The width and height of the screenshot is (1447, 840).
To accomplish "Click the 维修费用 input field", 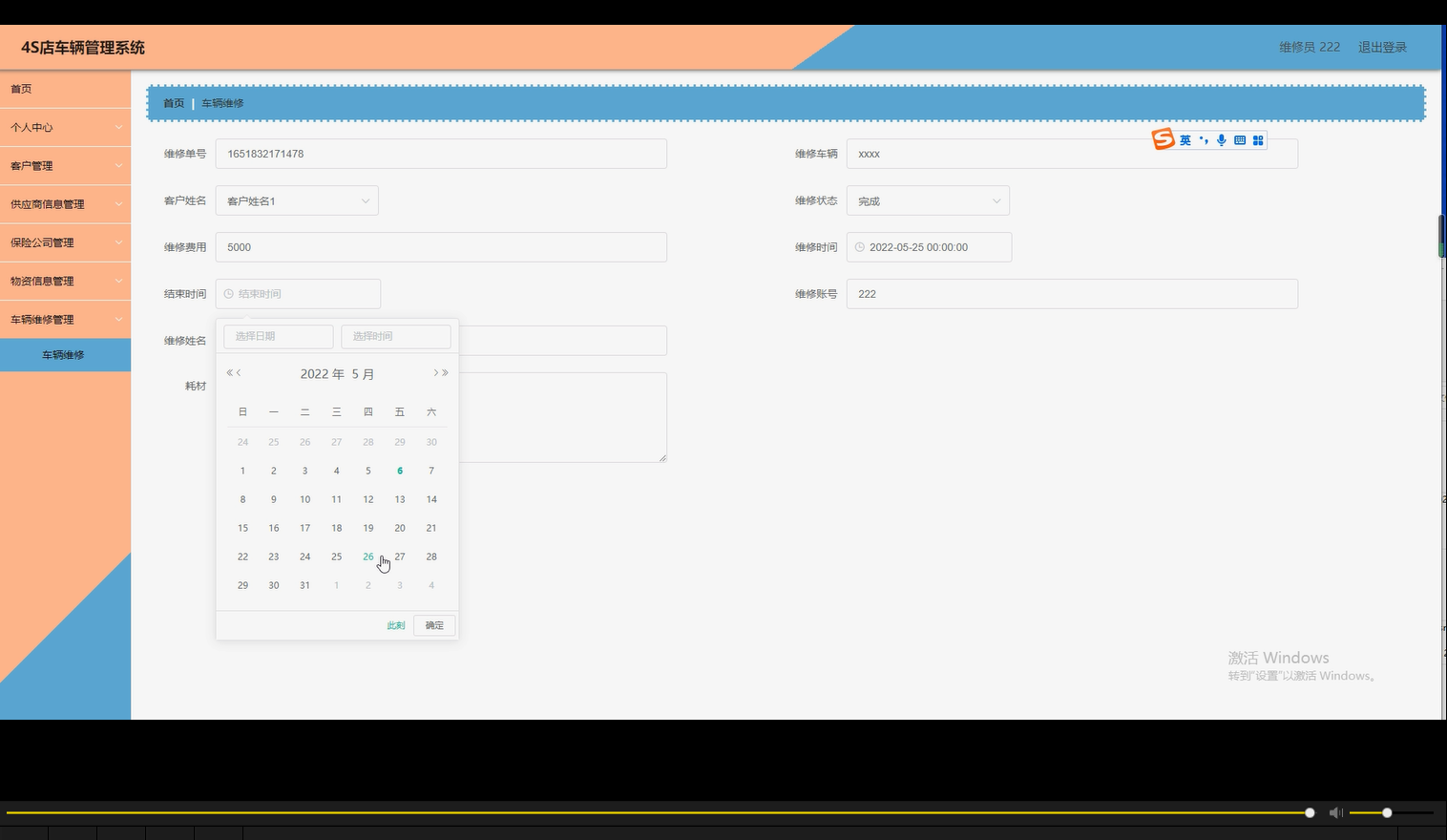I will pyautogui.click(x=441, y=247).
